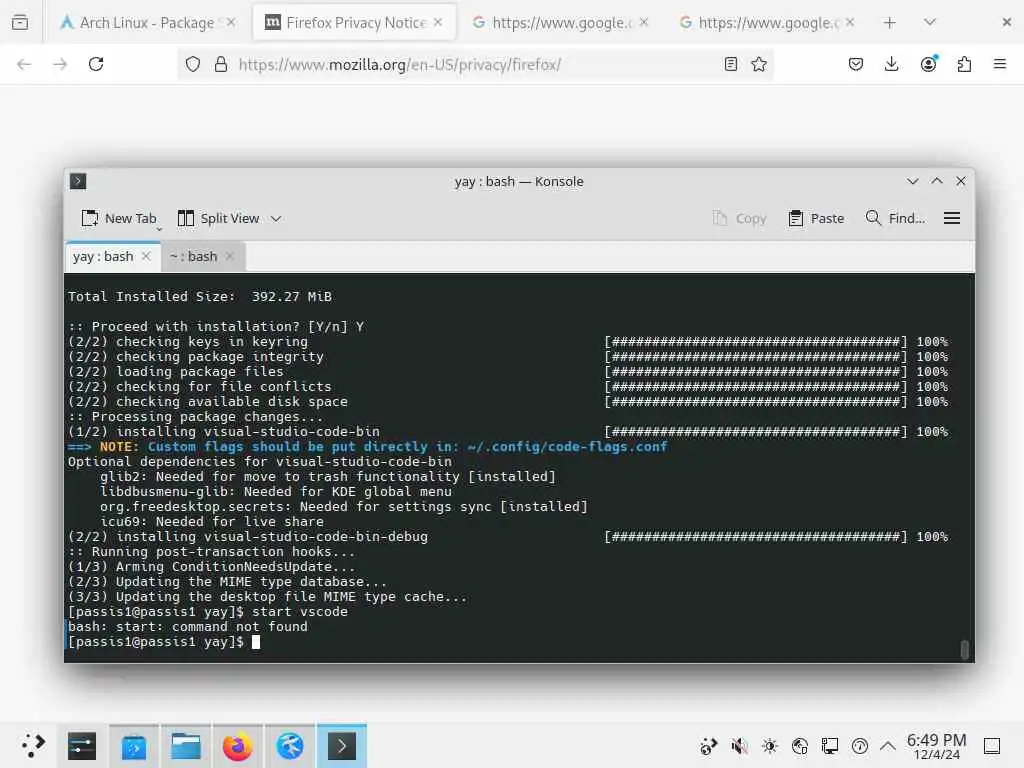Reload the current Firefox page
1024x768 pixels.
pyautogui.click(x=96, y=64)
